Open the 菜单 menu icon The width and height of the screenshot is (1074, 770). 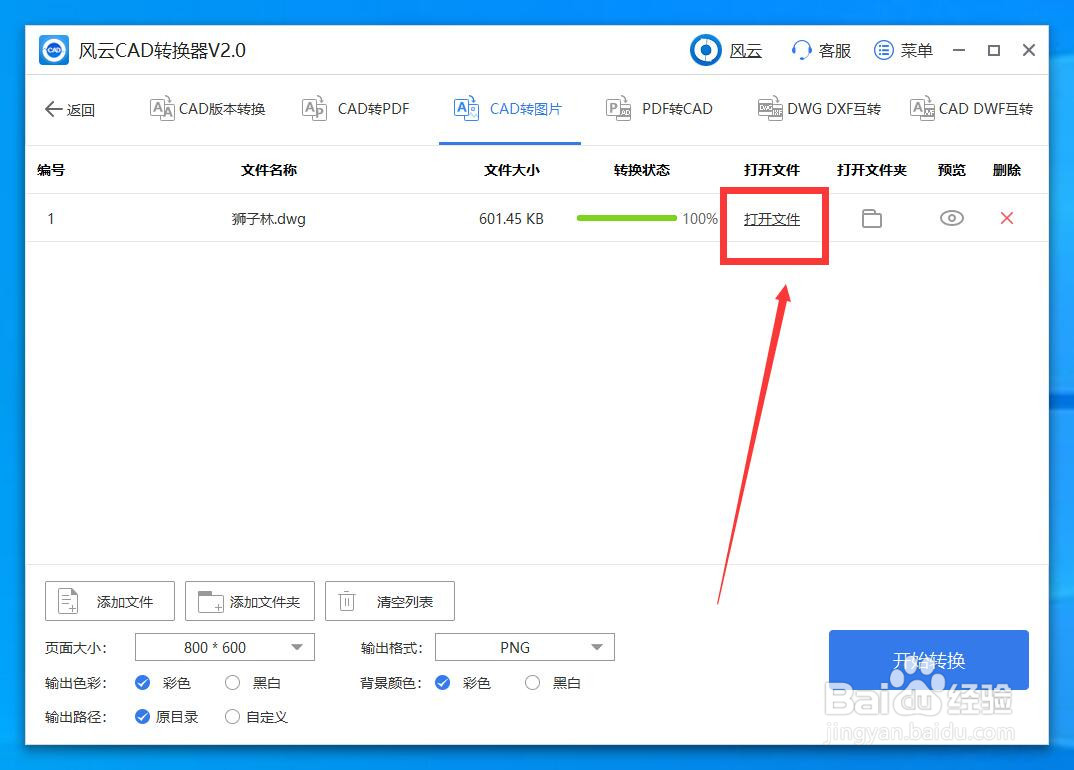884,50
